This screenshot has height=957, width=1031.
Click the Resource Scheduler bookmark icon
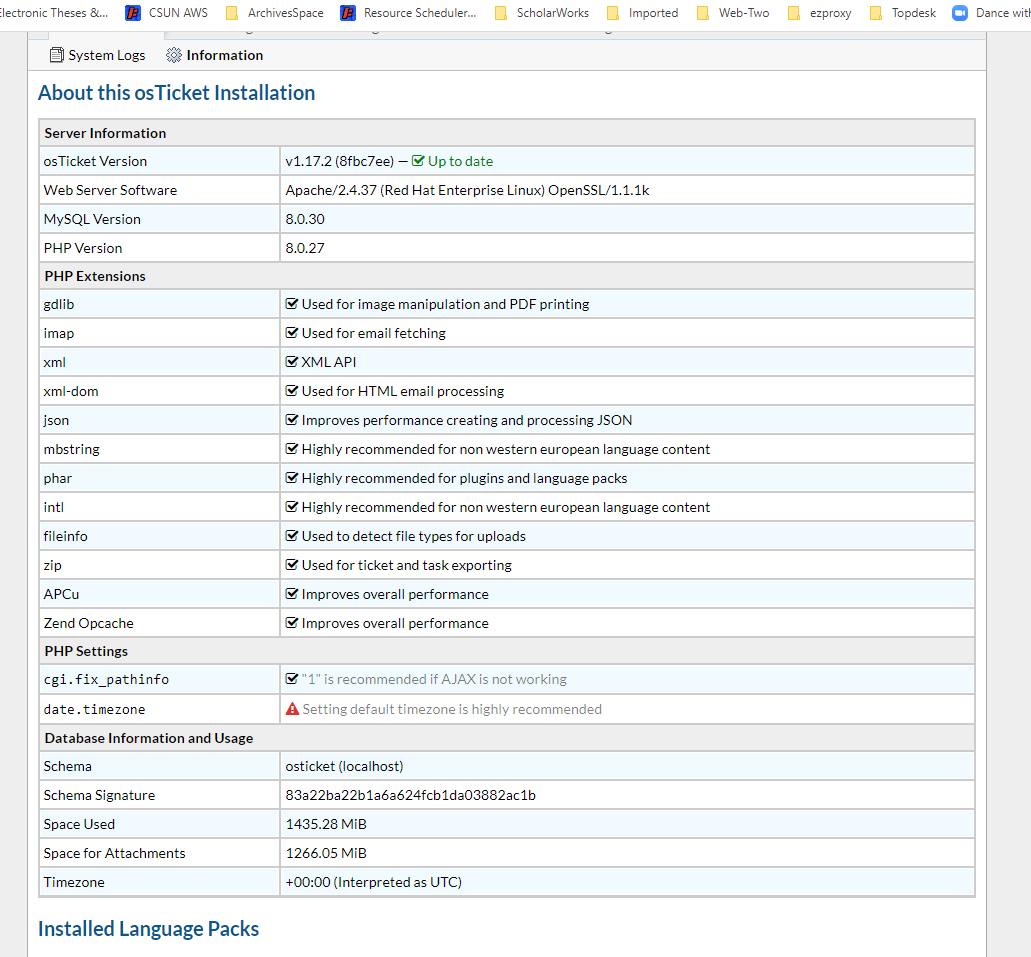[x=348, y=13]
